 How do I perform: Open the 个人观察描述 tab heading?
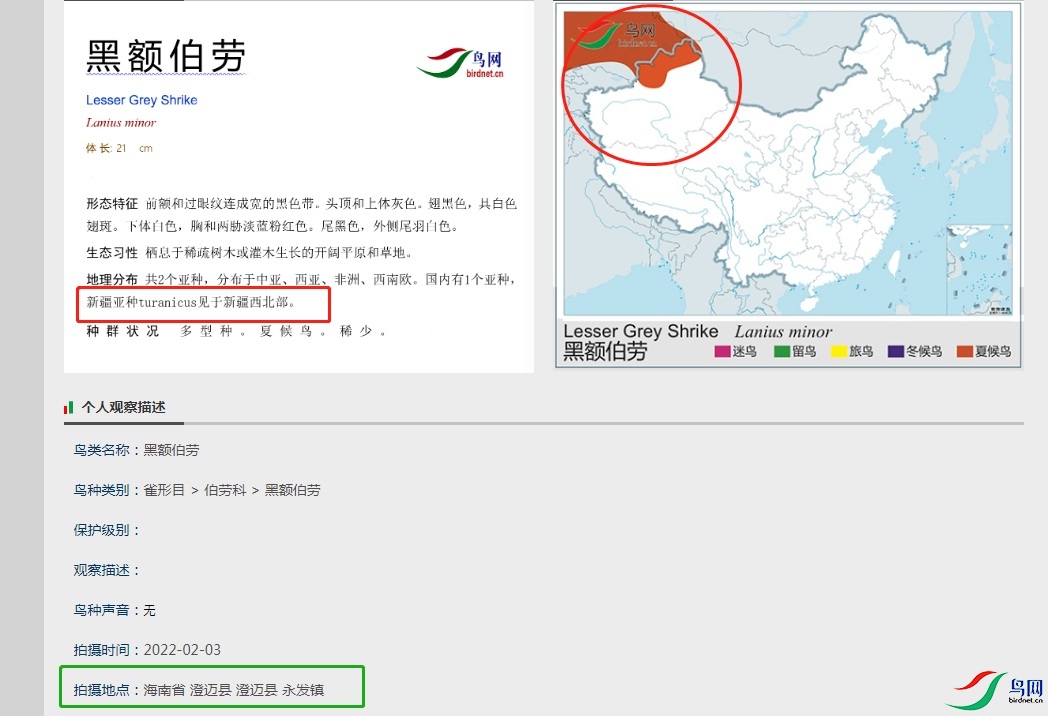(x=123, y=407)
